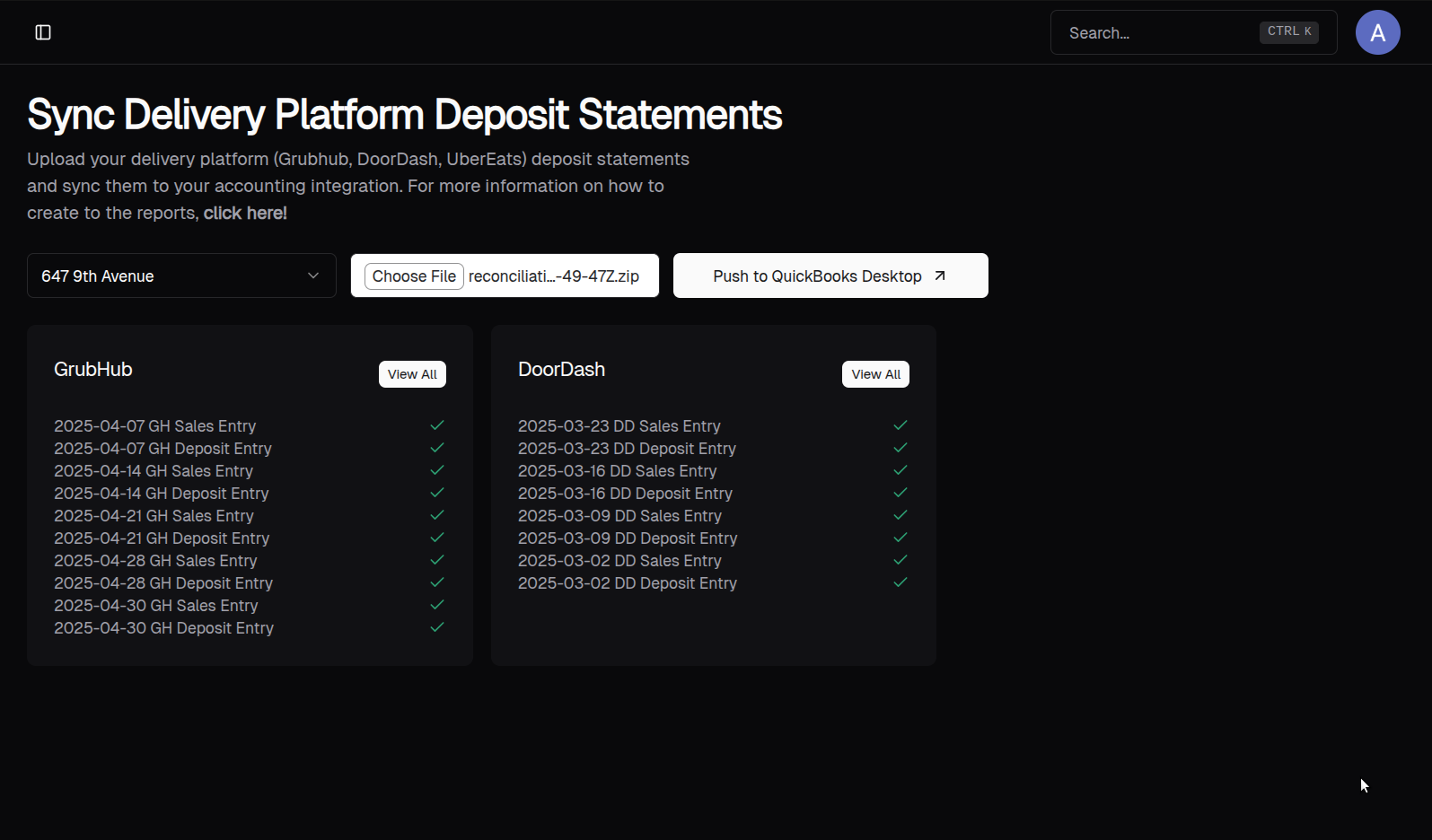
Task: Click the DoorDash card heading
Action: 561,370
